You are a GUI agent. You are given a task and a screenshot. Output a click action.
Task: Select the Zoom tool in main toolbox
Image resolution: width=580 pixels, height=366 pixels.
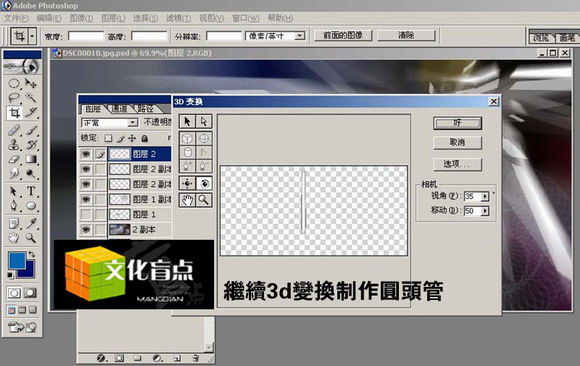pos(31,238)
